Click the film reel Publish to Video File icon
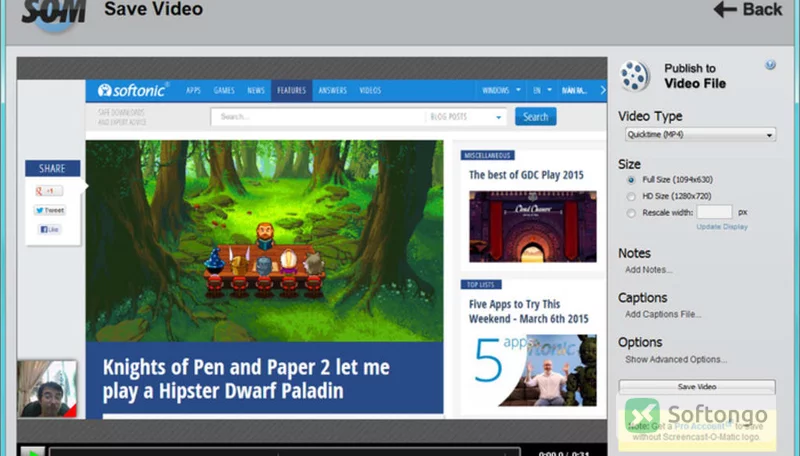The height and width of the screenshot is (456, 800). click(634, 76)
